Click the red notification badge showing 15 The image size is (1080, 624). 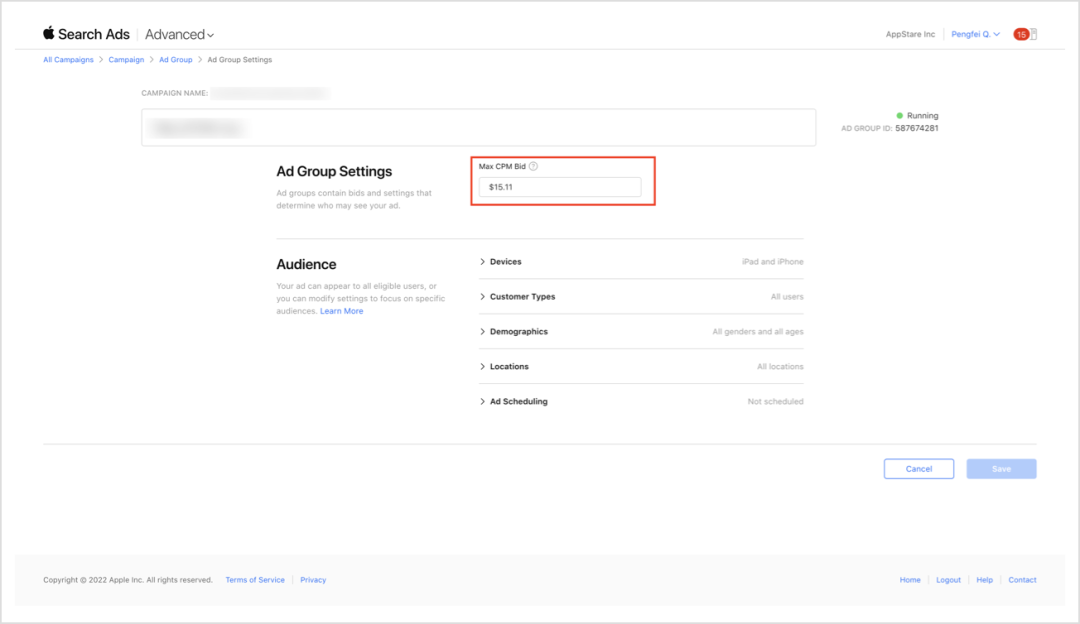pyautogui.click(x=1021, y=34)
